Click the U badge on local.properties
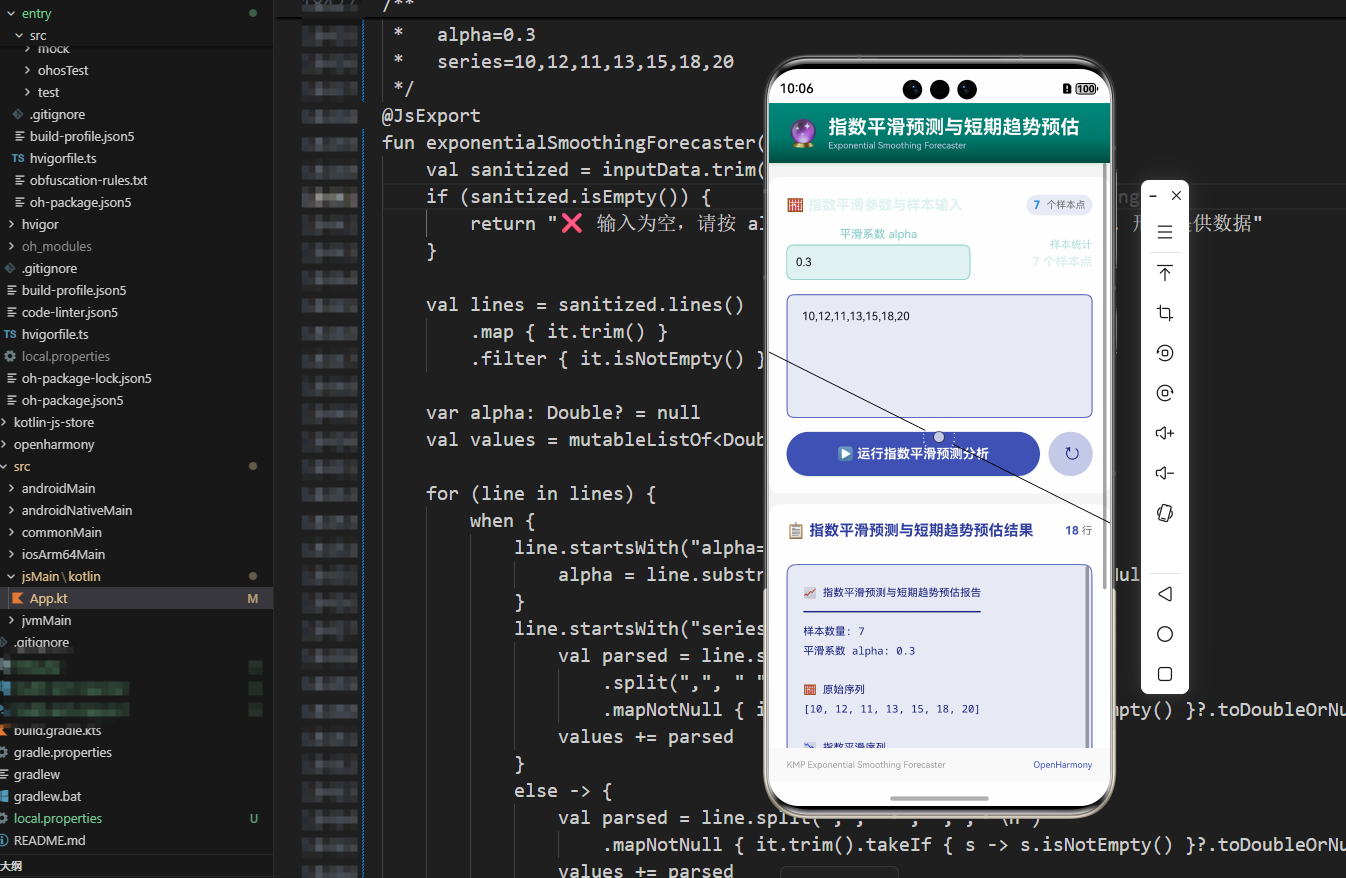This screenshot has height=878, width=1346. pos(253,818)
